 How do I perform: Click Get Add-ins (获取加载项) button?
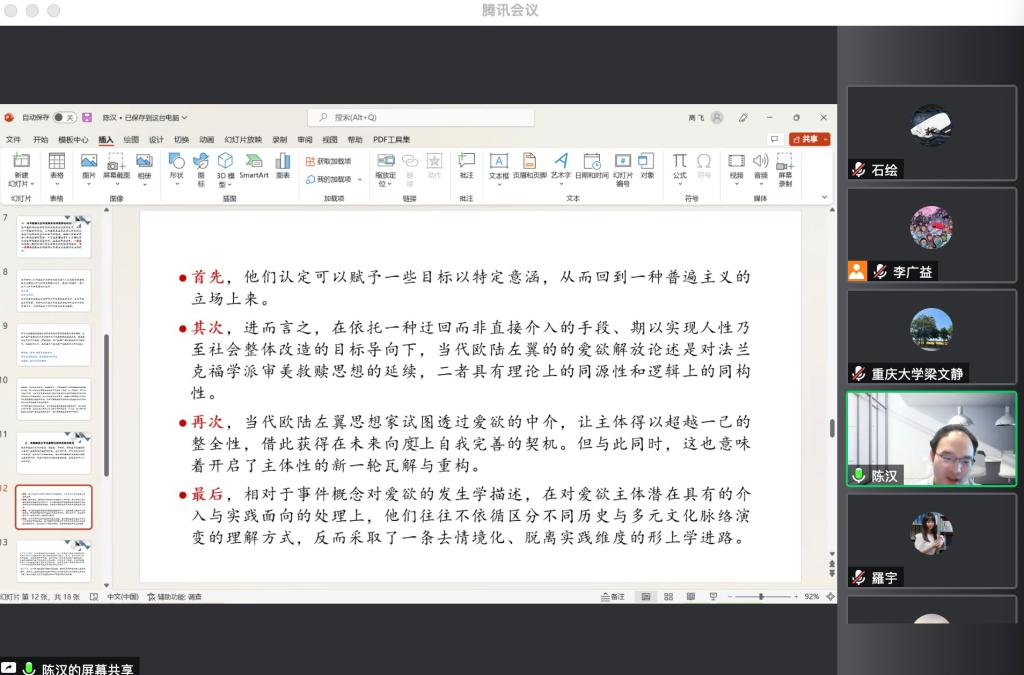pos(329,161)
